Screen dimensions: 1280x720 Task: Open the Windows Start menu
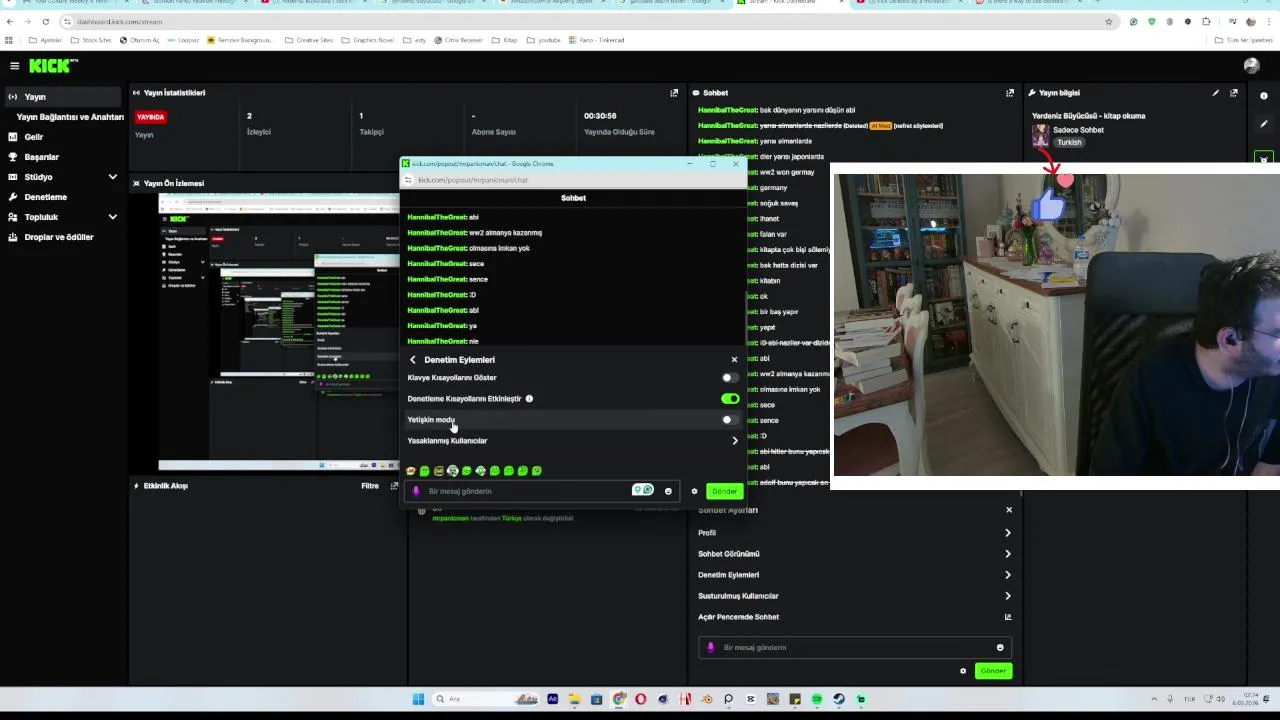point(419,699)
